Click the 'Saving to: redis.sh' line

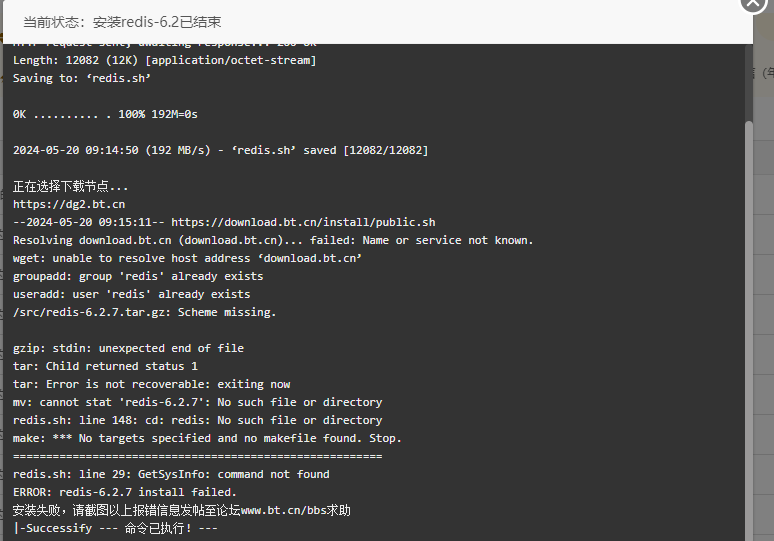tap(82, 78)
